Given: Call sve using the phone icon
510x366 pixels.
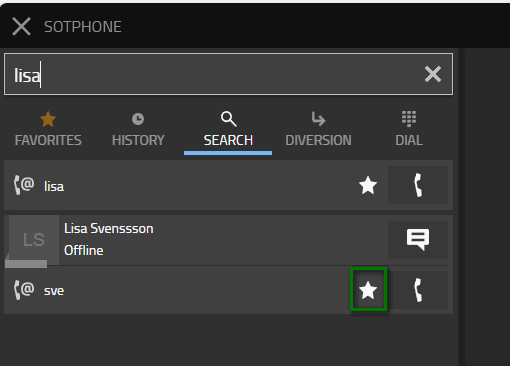Looking at the screenshot, I should pyautogui.click(x=418, y=290).
